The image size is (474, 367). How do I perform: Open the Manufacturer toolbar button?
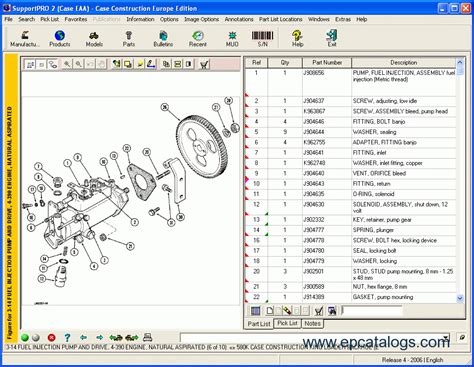pyautogui.click(x=25, y=39)
